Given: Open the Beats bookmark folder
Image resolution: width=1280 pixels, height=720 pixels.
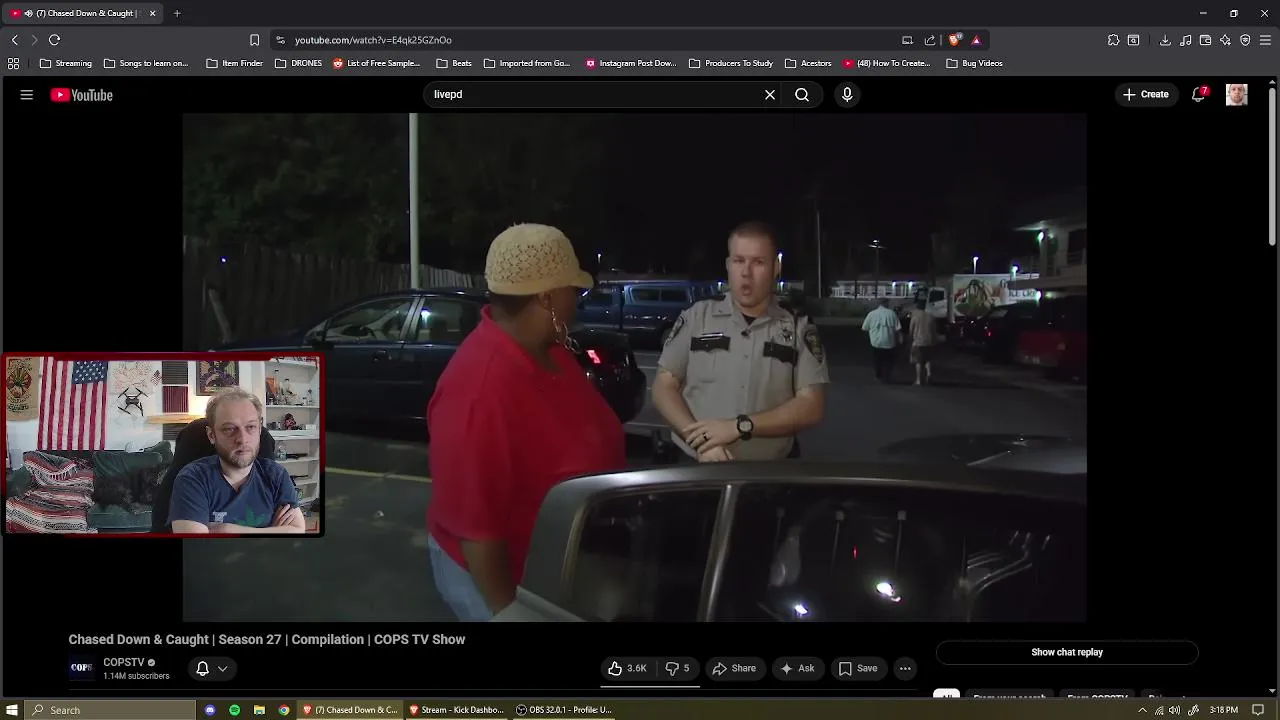Looking at the screenshot, I should coord(454,63).
